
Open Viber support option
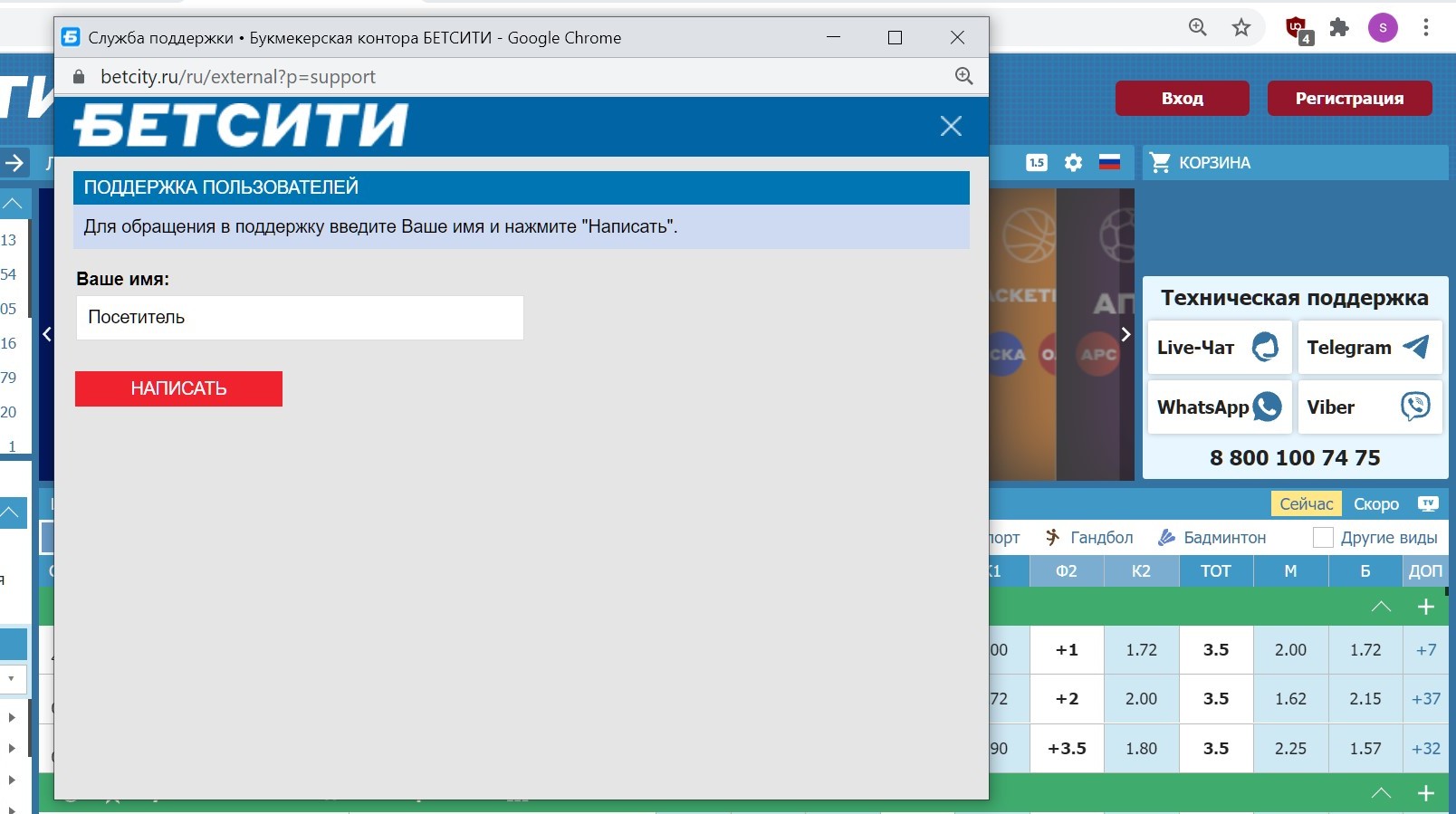pyautogui.click(x=1369, y=407)
